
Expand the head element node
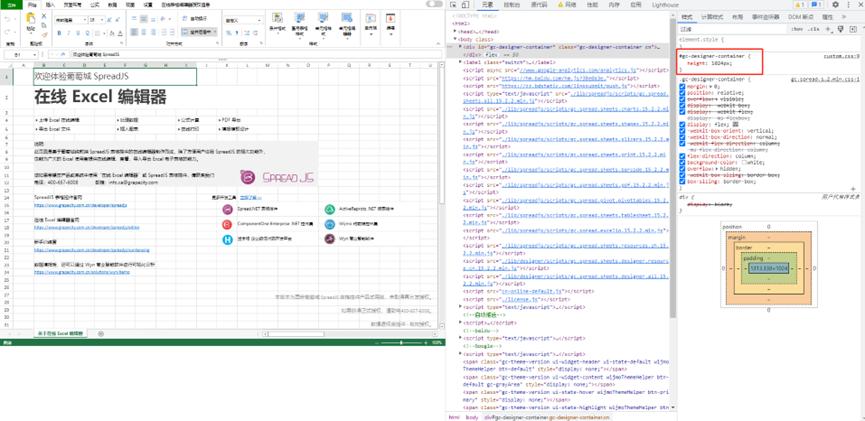(x=454, y=31)
